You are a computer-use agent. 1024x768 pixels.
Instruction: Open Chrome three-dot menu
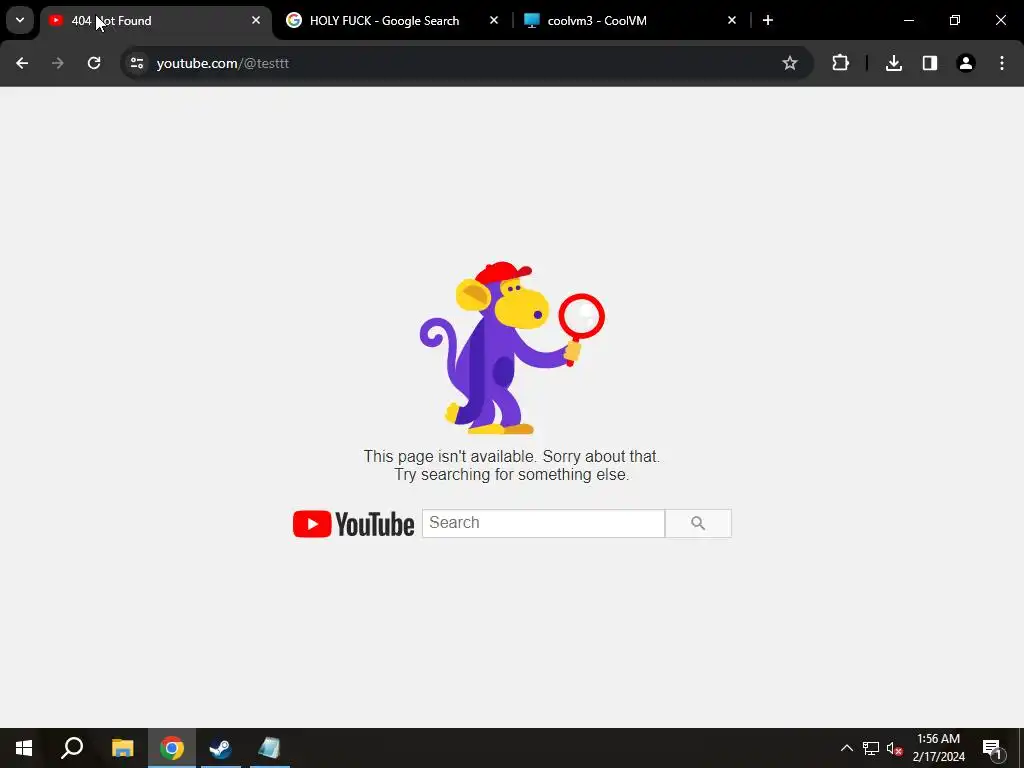(1002, 63)
